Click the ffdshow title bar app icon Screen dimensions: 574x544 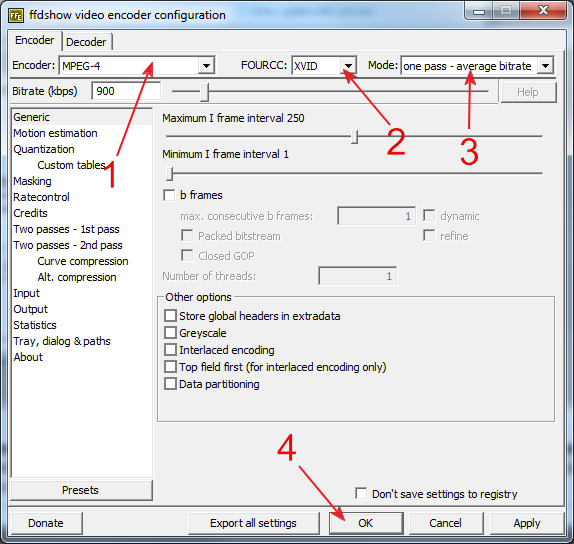[16, 15]
